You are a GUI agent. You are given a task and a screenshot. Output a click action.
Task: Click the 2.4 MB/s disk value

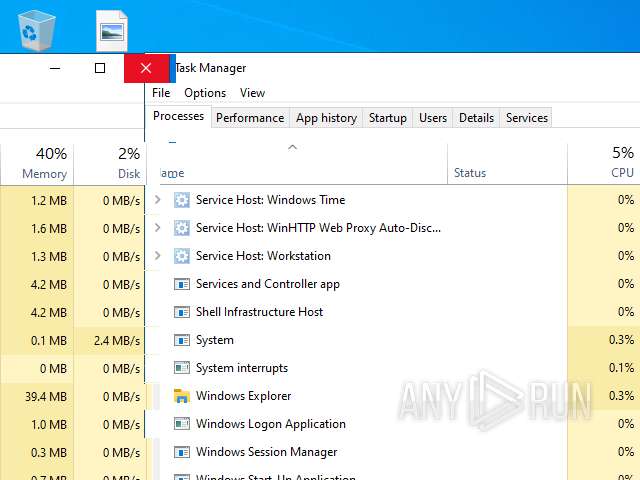pos(117,341)
